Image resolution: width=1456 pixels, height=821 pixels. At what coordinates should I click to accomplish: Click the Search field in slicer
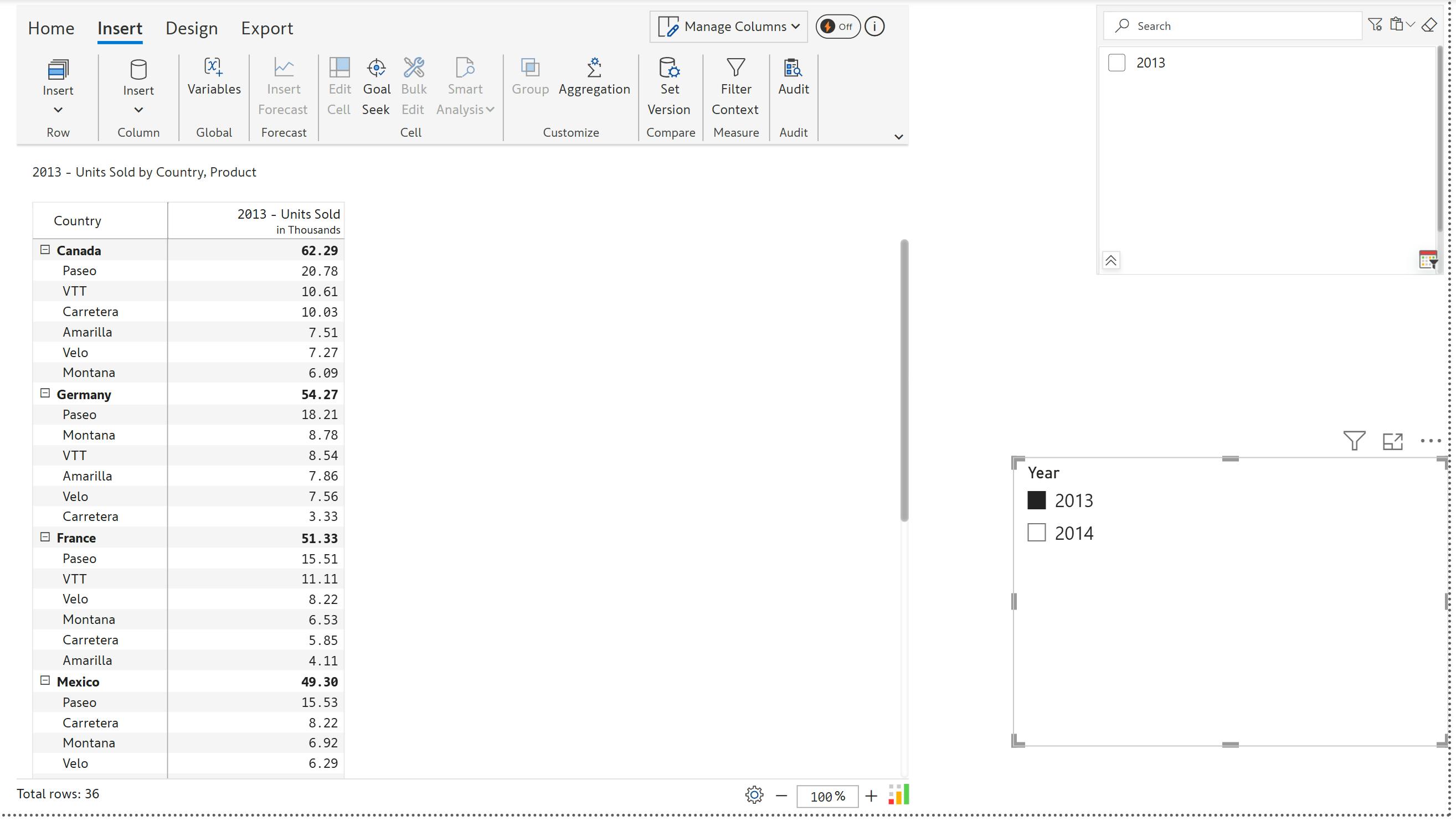[1238, 26]
